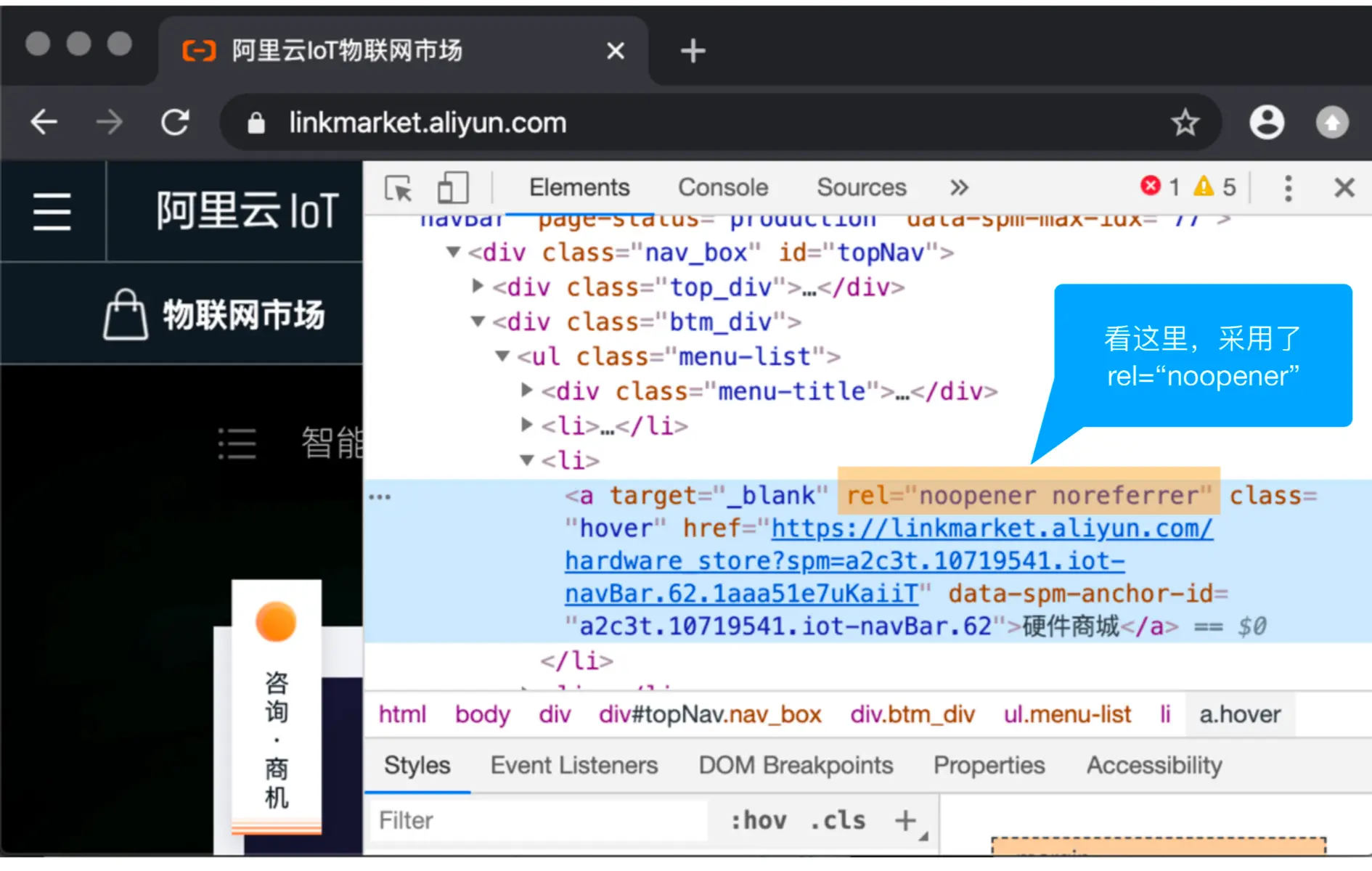
Task: Click the plain div breadcrumb after body
Action: pos(555,714)
